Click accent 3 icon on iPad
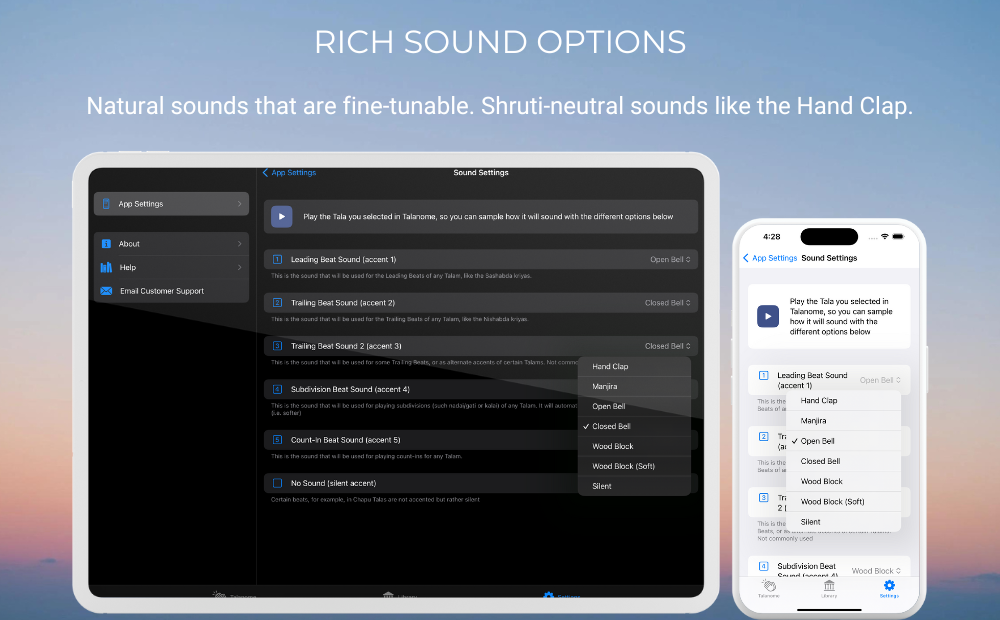Screen dimensions: 1000x620 coord(277,346)
